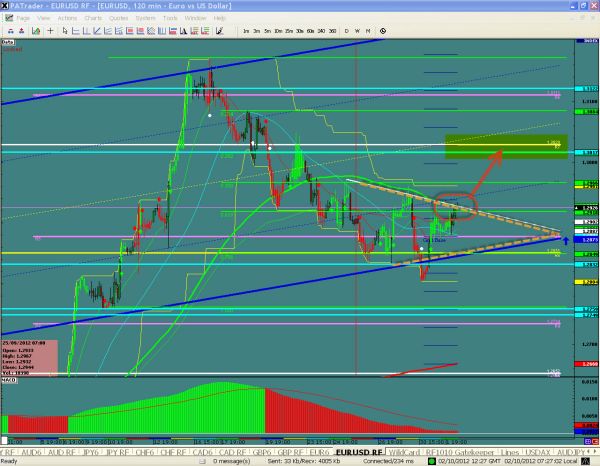Viewport: 600px width, 466px height.
Task: Switch to the EURUSD RF tab
Action: tap(355, 452)
